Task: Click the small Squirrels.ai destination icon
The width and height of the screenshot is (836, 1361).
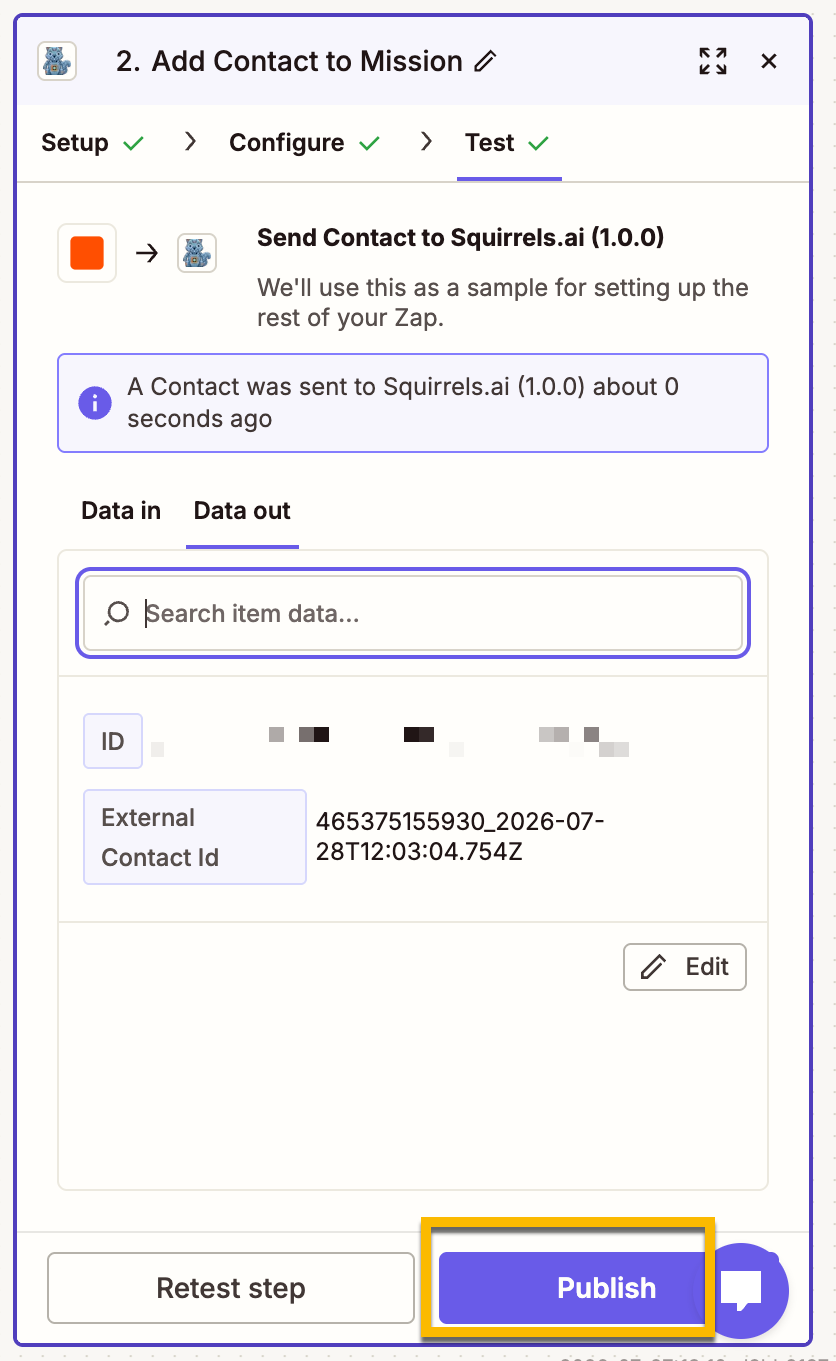Action: pyautogui.click(x=197, y=253)
